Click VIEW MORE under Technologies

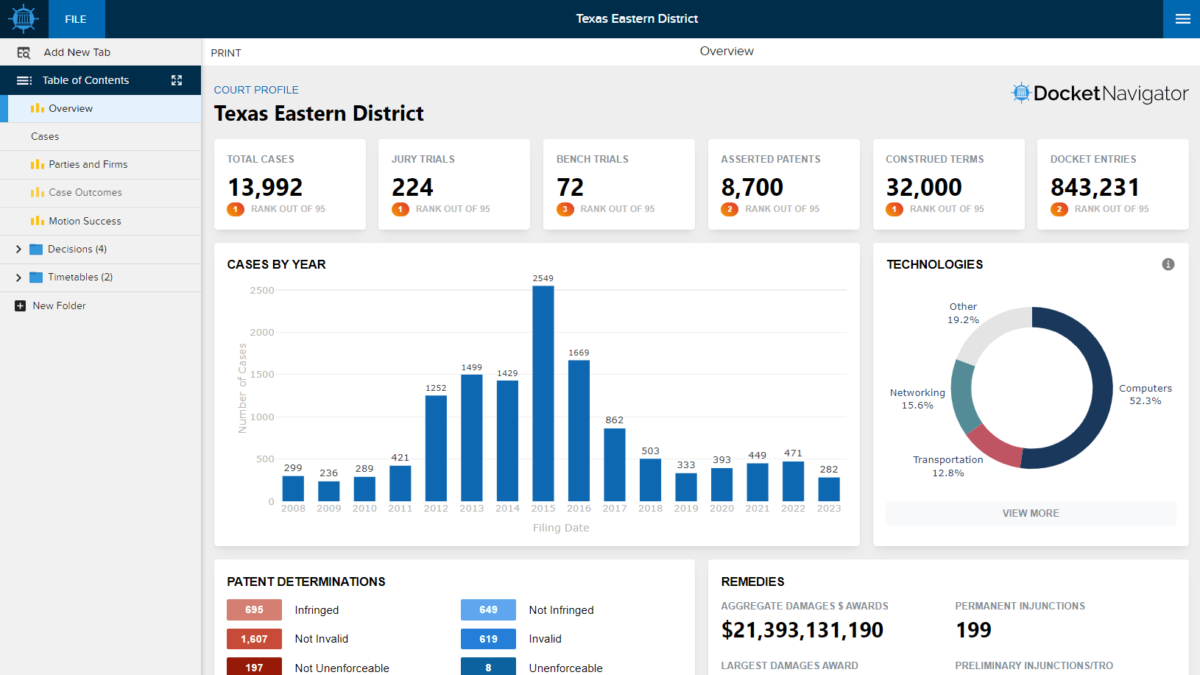click(1030, 513)
